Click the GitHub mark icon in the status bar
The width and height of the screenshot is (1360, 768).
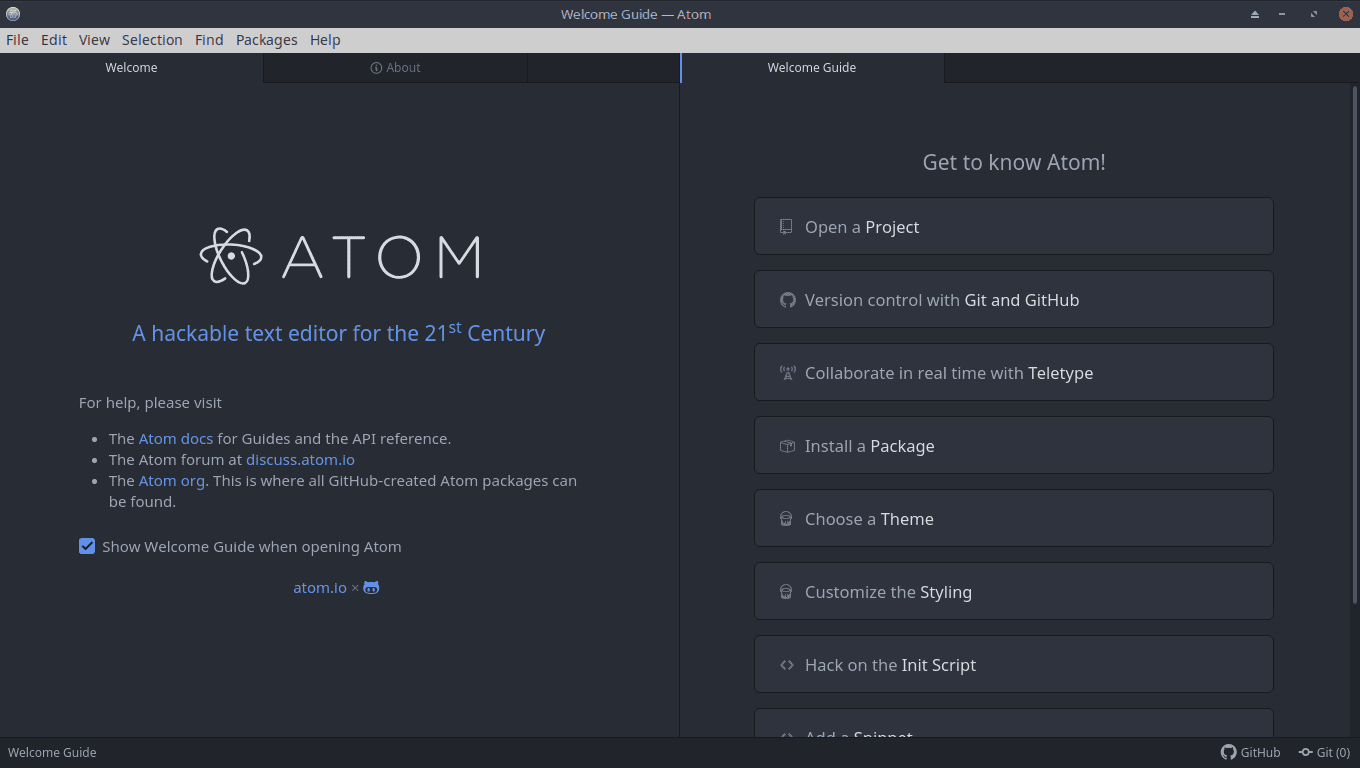coord(1228,752)
